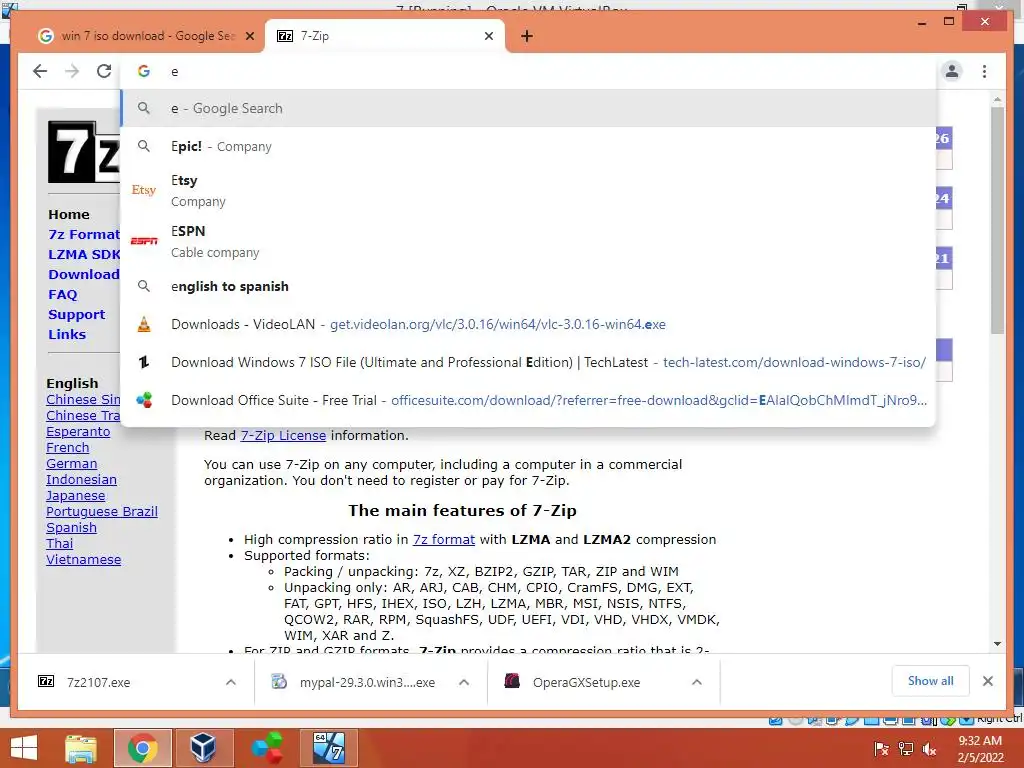Click the page vertical scrollbar thumb
Screen dimensions: 1024x768
pos(997,220)
